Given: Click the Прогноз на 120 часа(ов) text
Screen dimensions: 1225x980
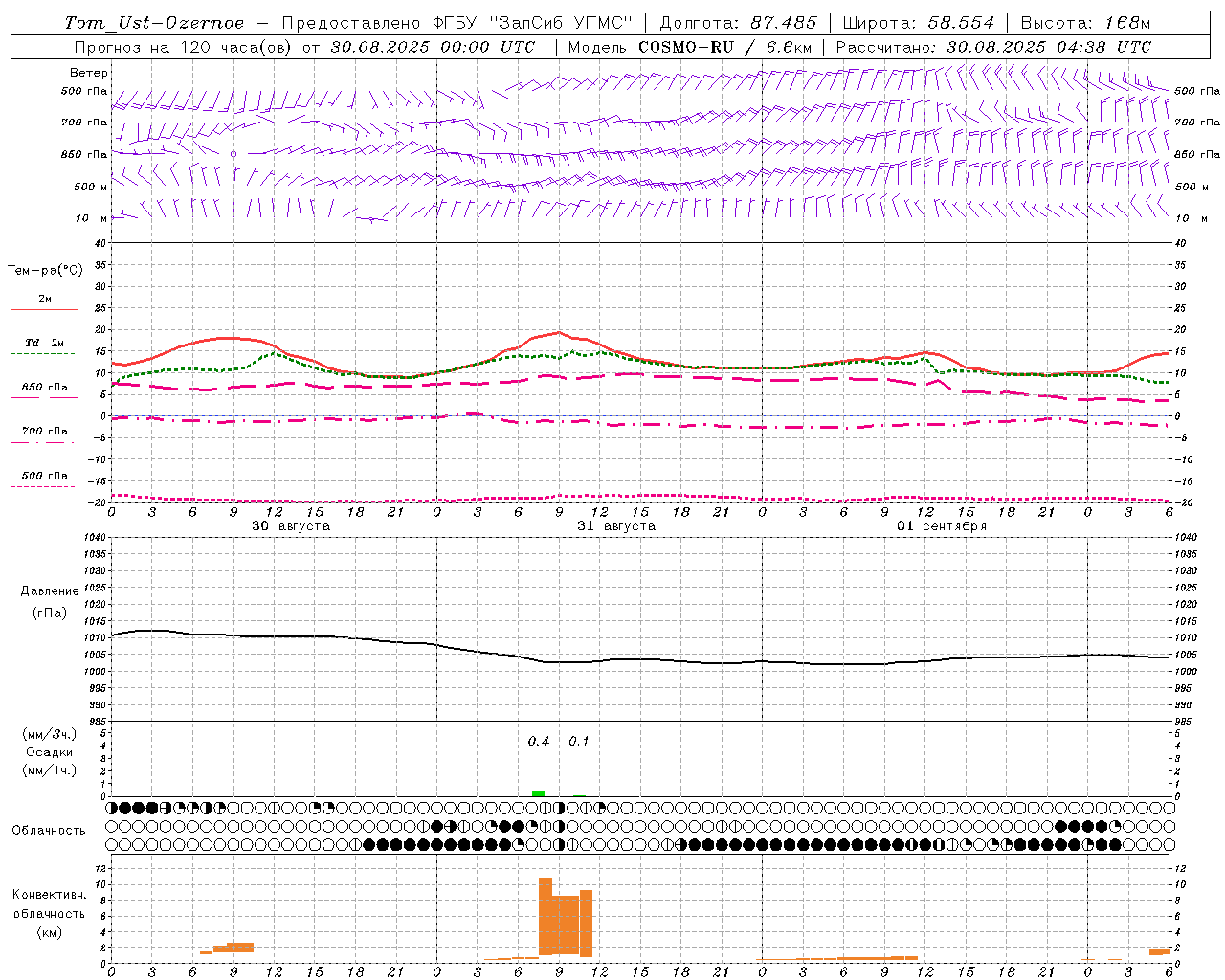Looking at the screenshot, I should tap(185, 47).
